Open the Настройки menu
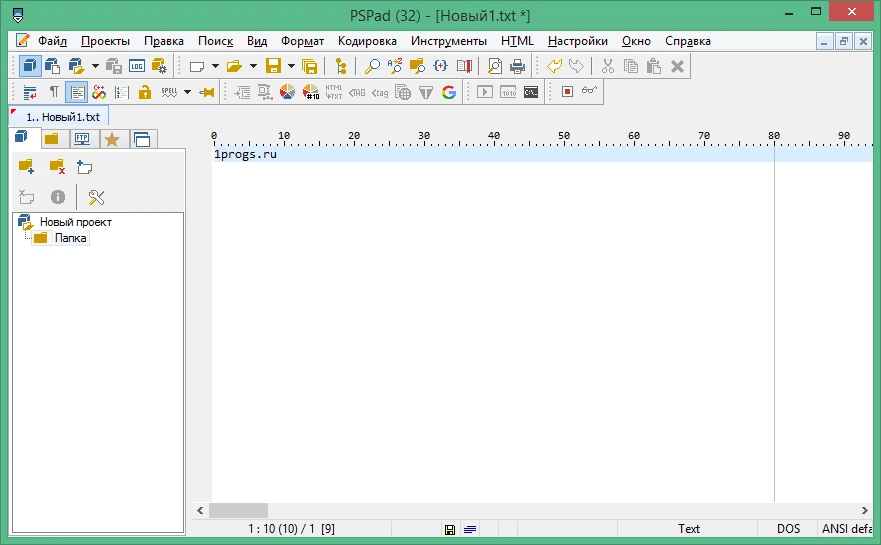The image size is (881, 545). click(578, 41)
